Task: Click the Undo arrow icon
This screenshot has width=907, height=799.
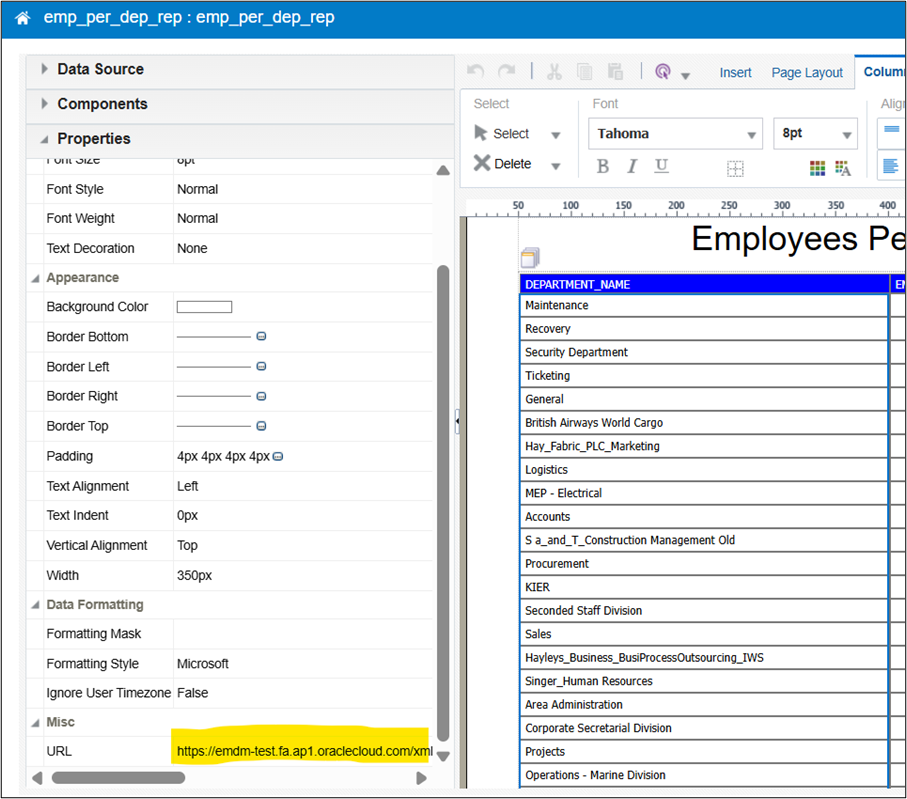Action: coord(476,71)
